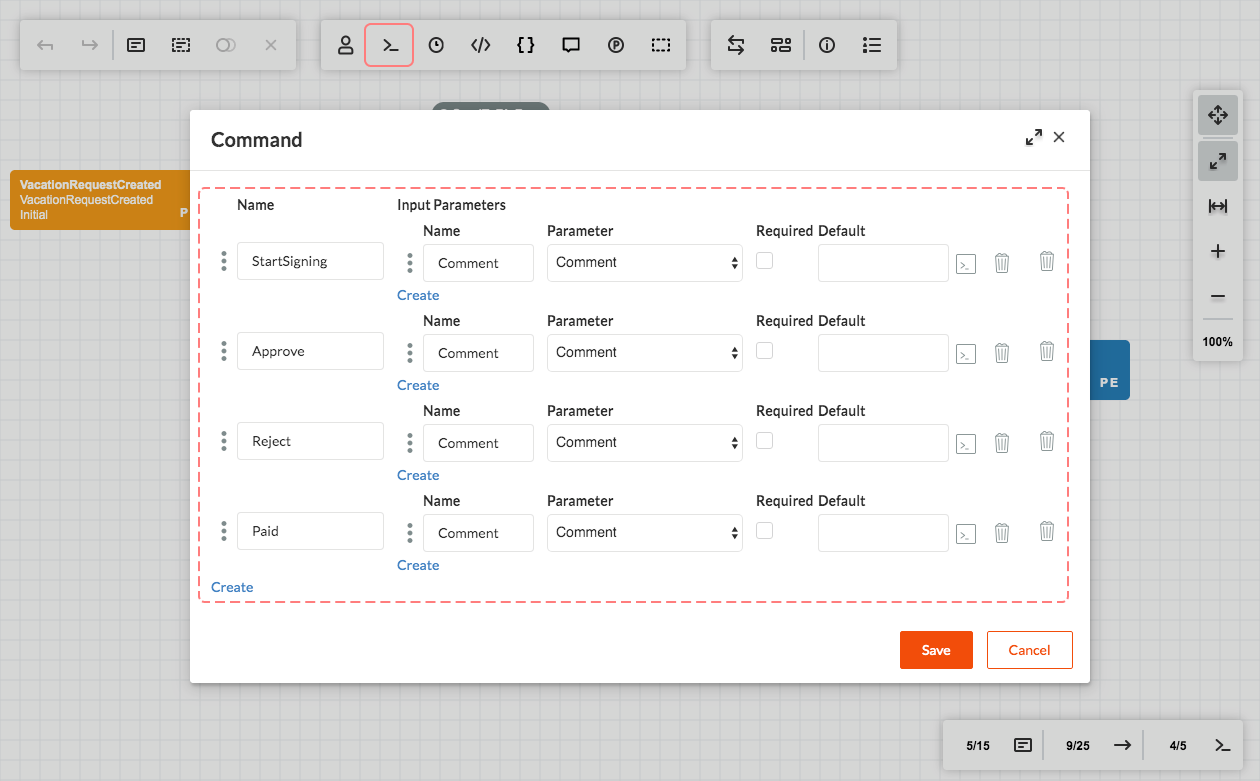Click the activities icon in status bar
Screen dimensions: 1260x781
[x=1023, y=745]
